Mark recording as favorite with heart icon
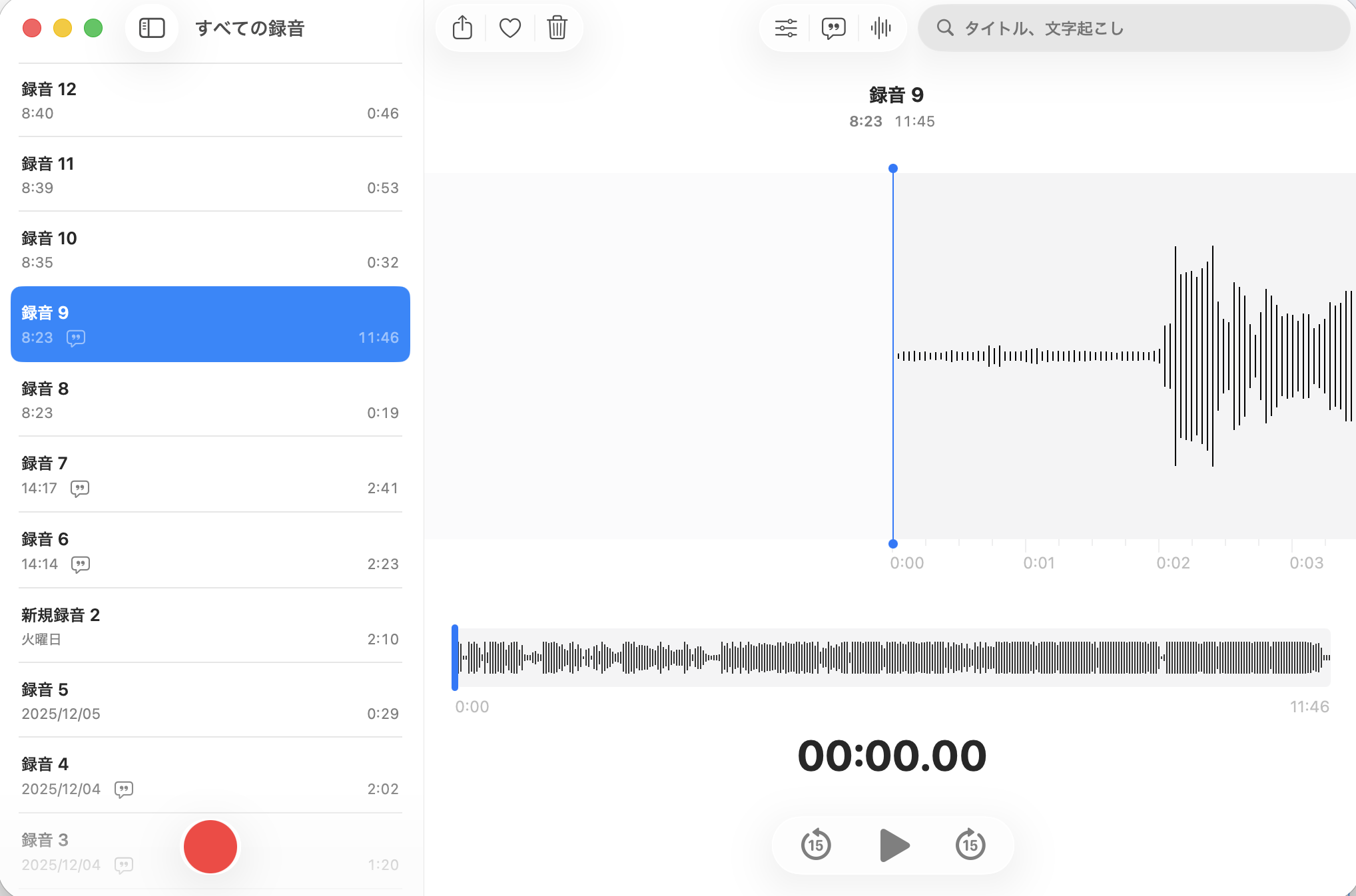Screen dimensions: 1356x896 pyautogui.click(x=510, y=28)
